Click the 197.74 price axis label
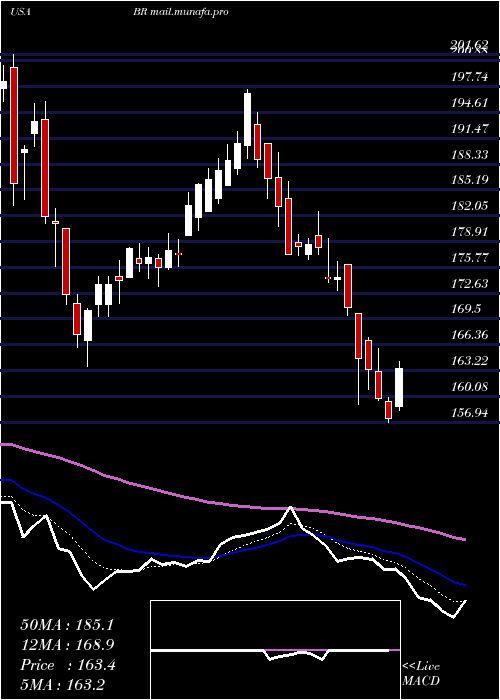This screenshot has height=700, width=500. [x=469, y=77]
